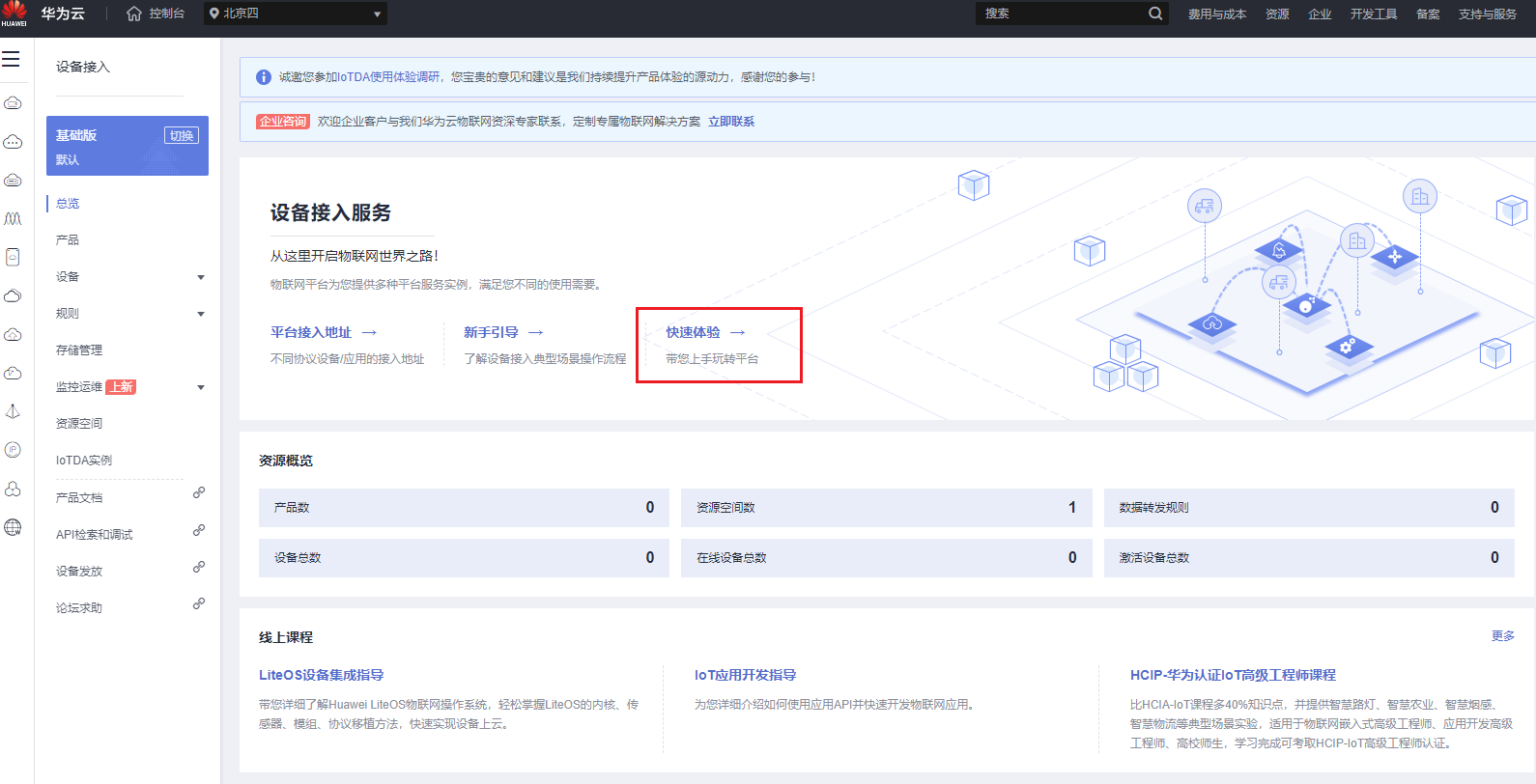The image size is (1536, 784).
Task: Click the 在线设备总数 overview card
Action: point(887,558)
